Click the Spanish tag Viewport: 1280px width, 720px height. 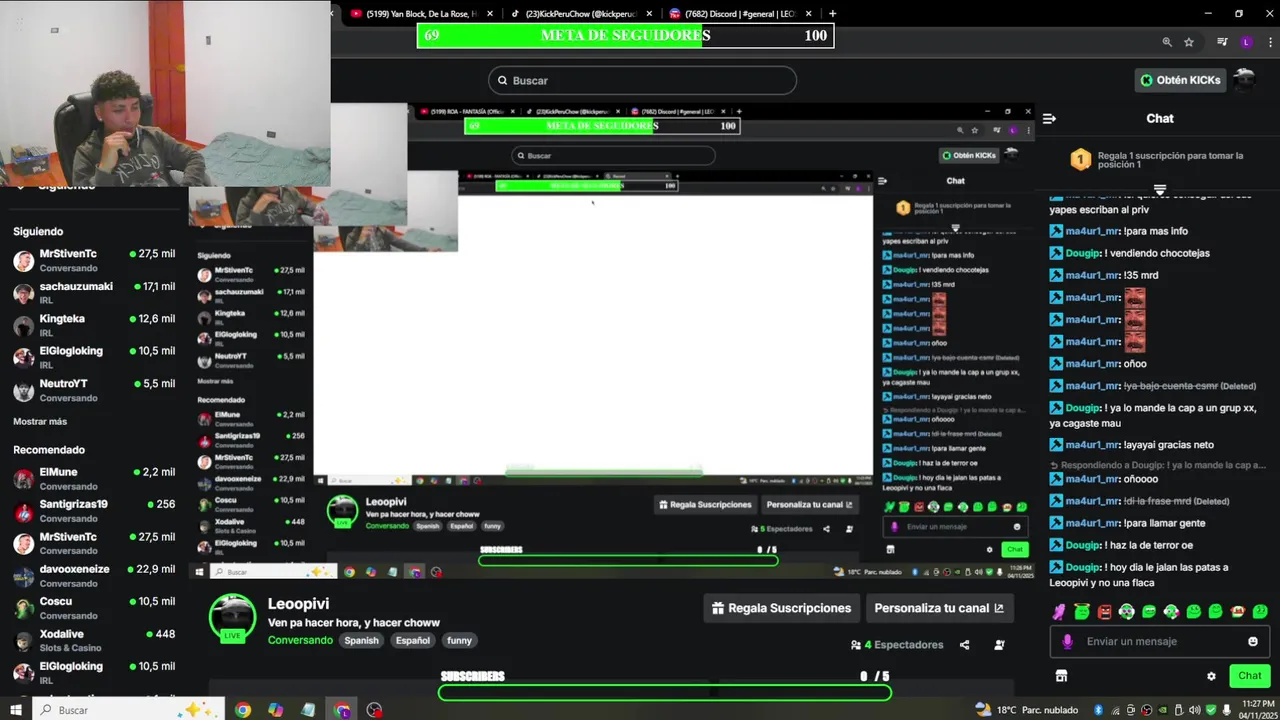coord(362,640)
